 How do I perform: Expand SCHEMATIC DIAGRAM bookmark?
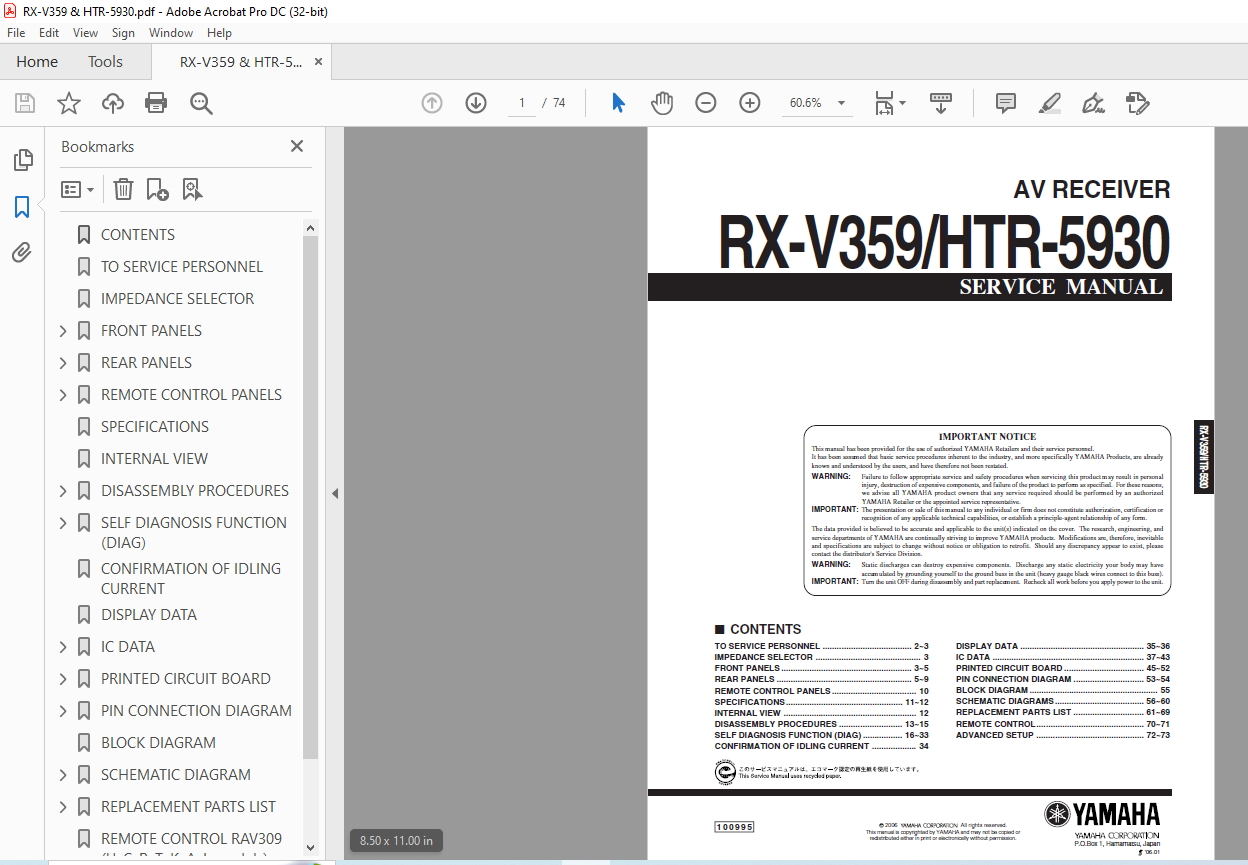(x=63, y=775)
